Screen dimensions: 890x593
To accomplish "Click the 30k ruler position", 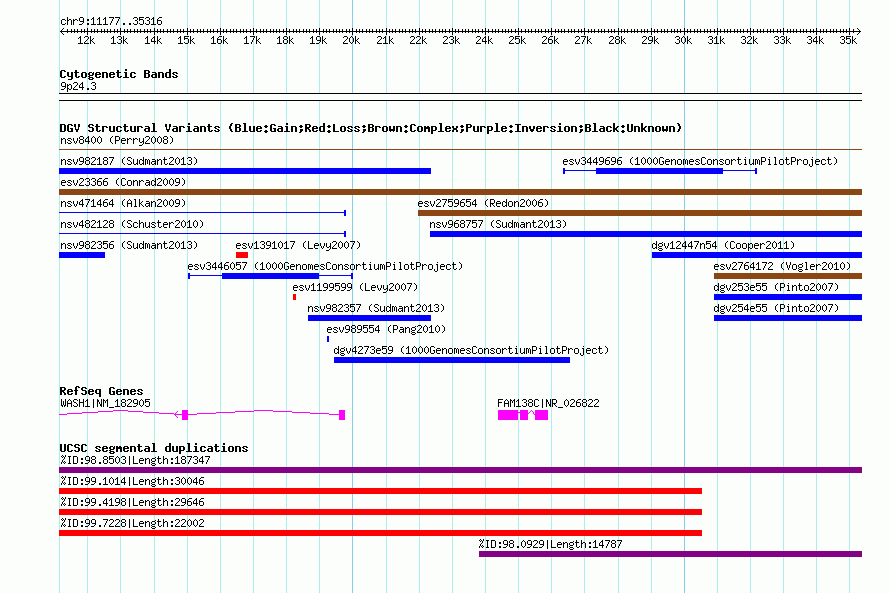I will pos(683,40).
